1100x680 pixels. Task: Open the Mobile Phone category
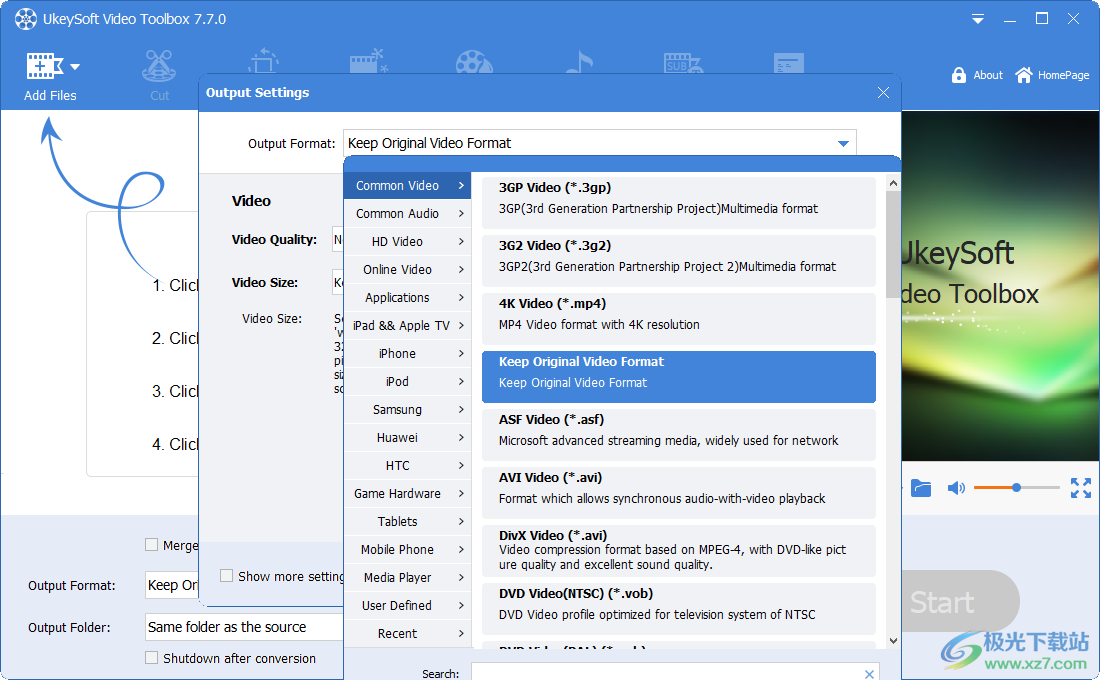click(408, 549)
